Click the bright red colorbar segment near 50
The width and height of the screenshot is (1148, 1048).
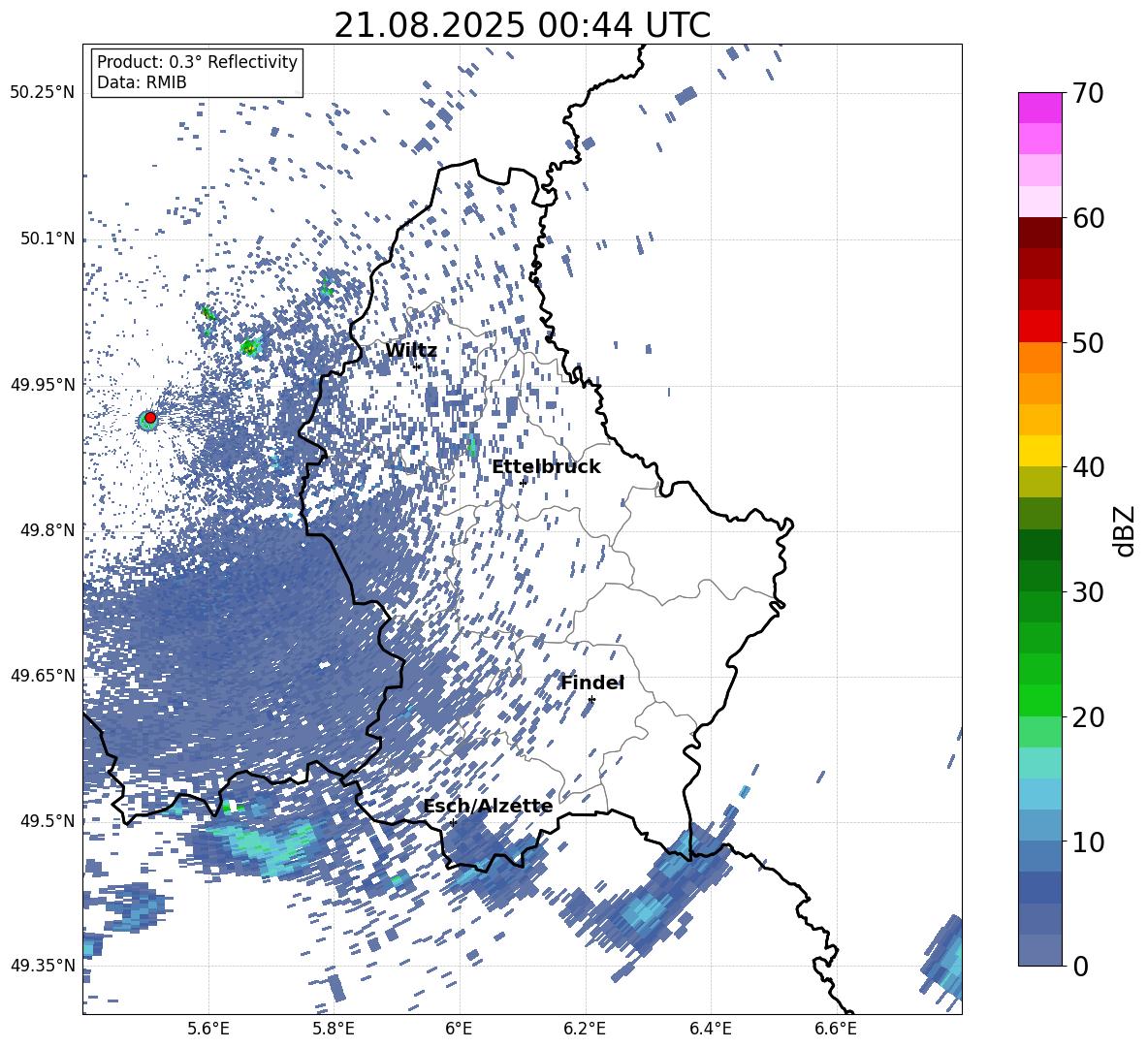(x=1039, y=327)
